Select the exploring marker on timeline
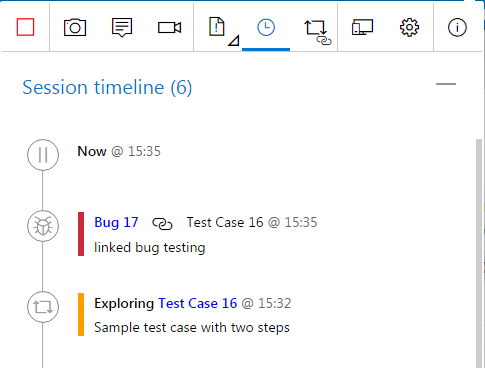Viewport: 485px width, 368px height. tap(43, 307)
